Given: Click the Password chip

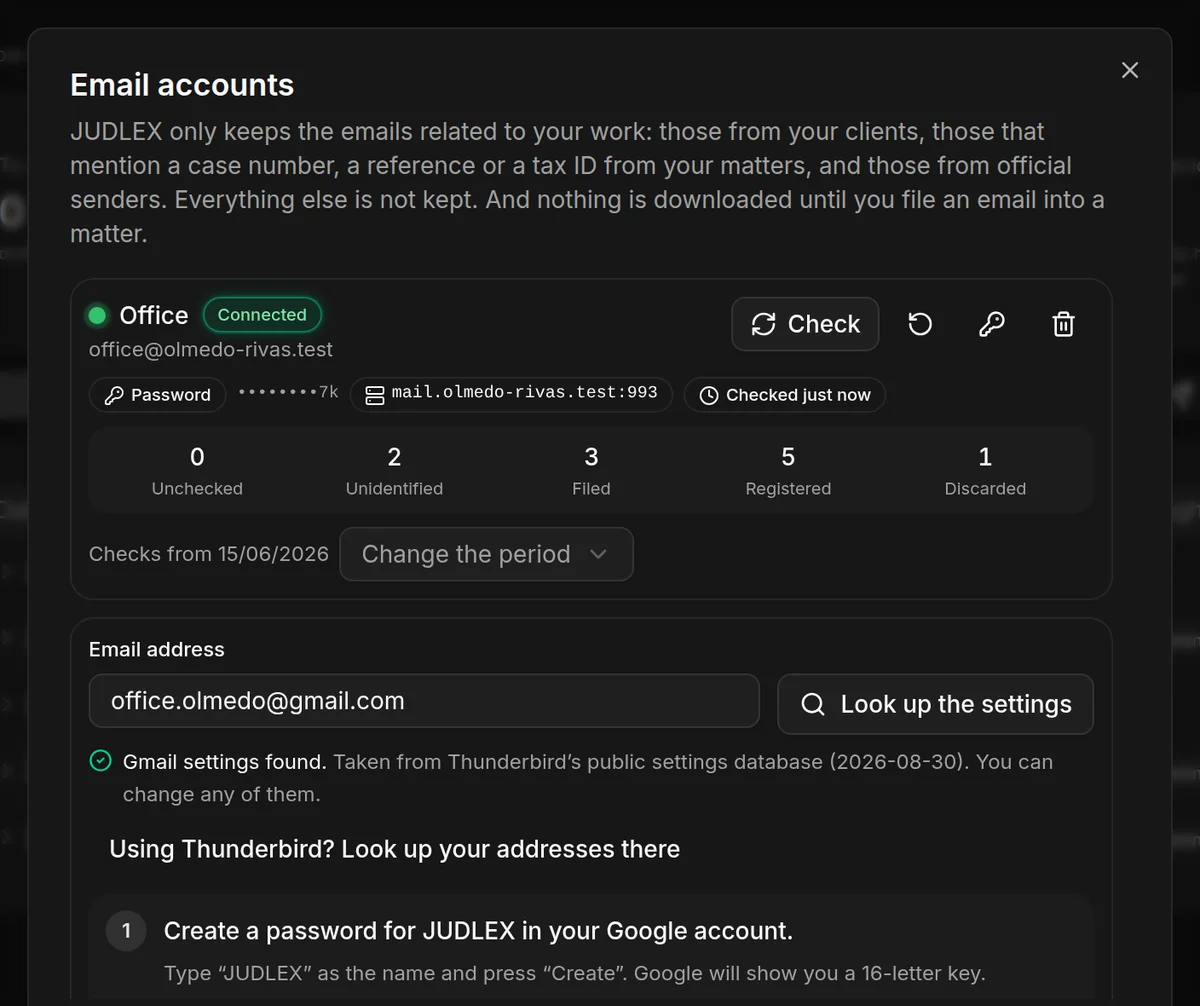Looking at the screenshot, I should point(157,395).
